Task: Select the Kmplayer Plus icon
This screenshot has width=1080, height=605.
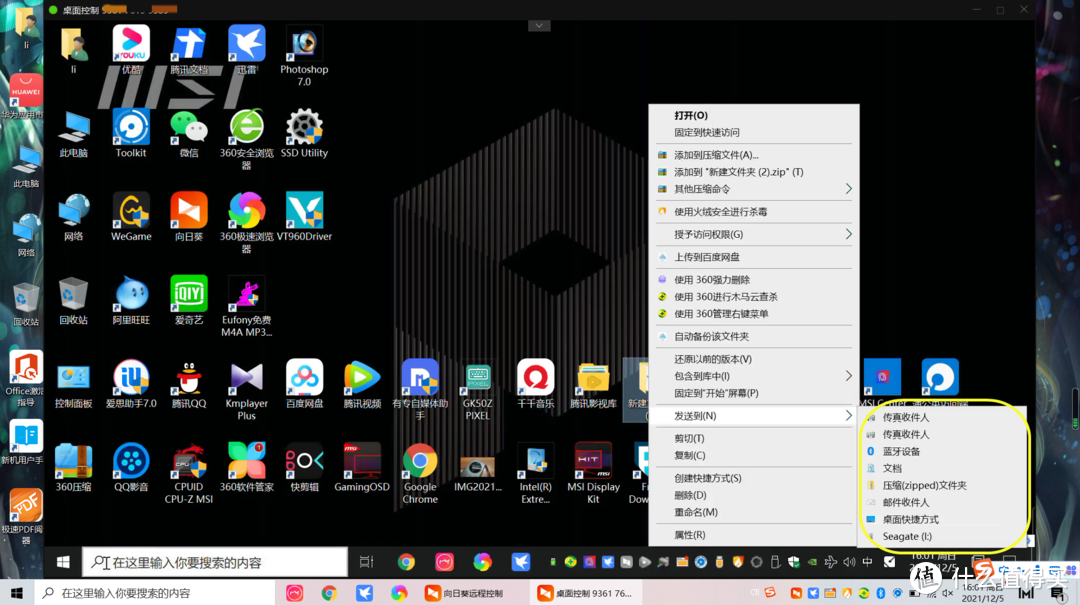Action: tap(247, 389)
